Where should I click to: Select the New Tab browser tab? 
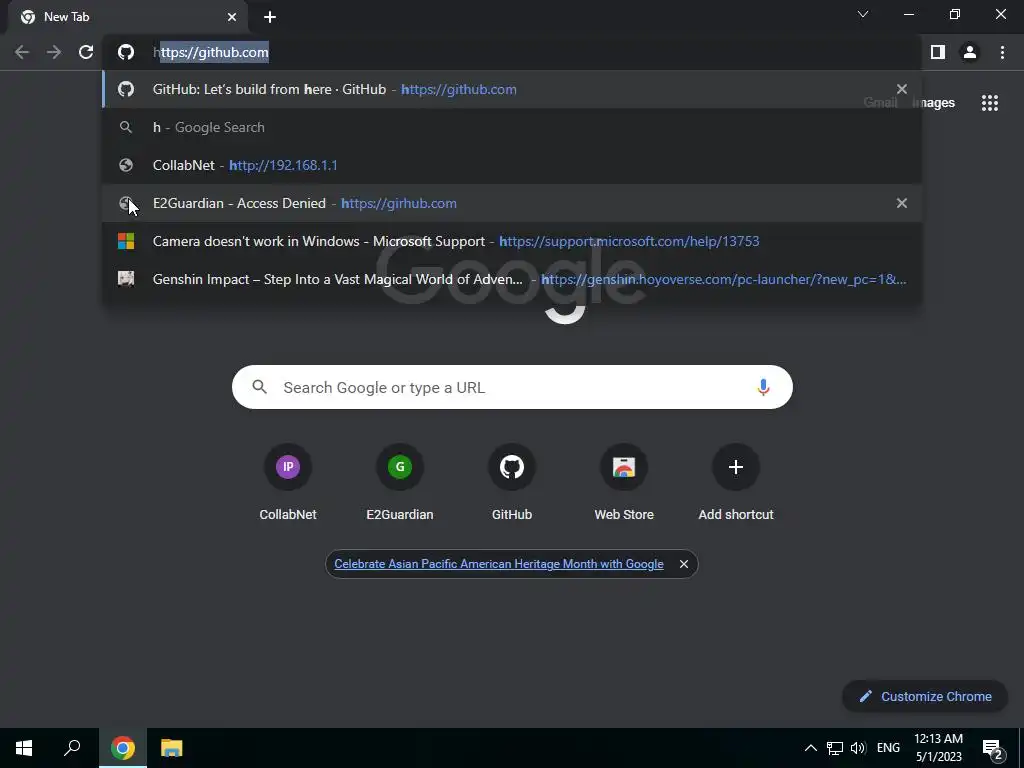point(127,17)
